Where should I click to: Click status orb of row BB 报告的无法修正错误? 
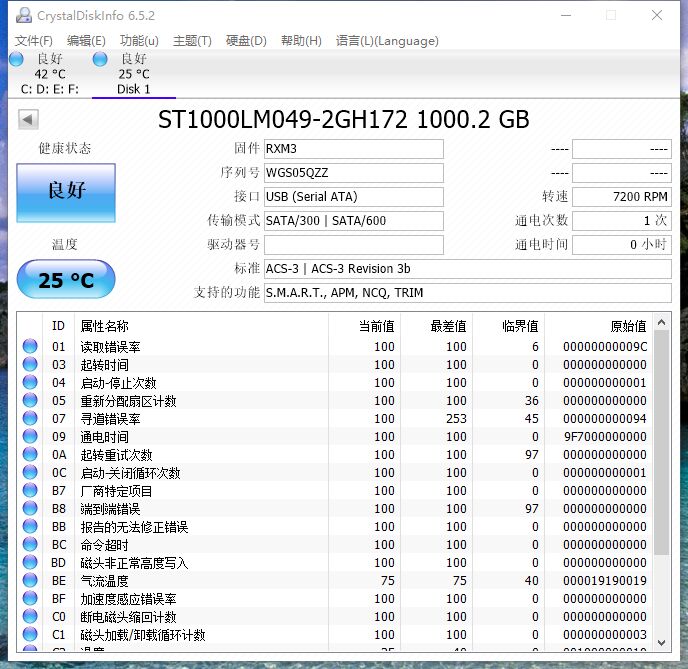tap(30, 526)
